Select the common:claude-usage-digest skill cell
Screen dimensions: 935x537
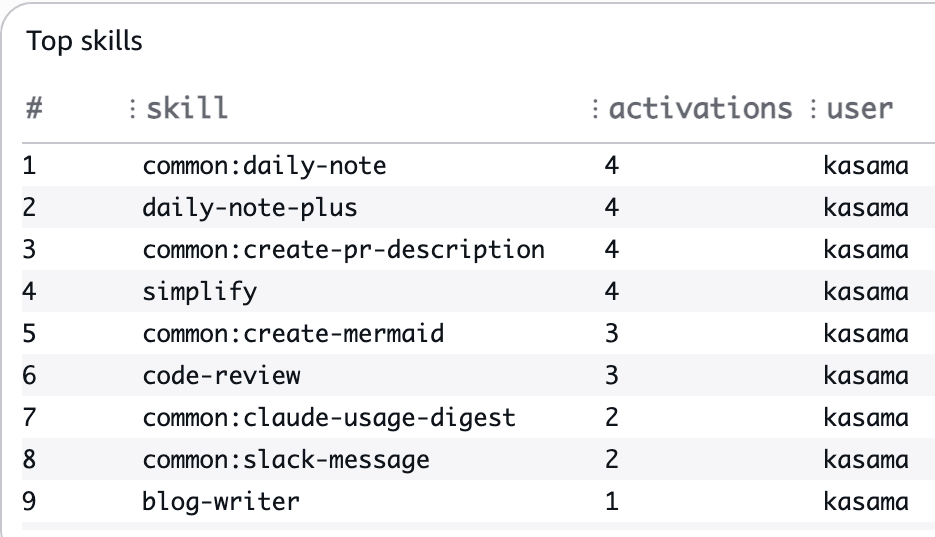pos(329,417)
